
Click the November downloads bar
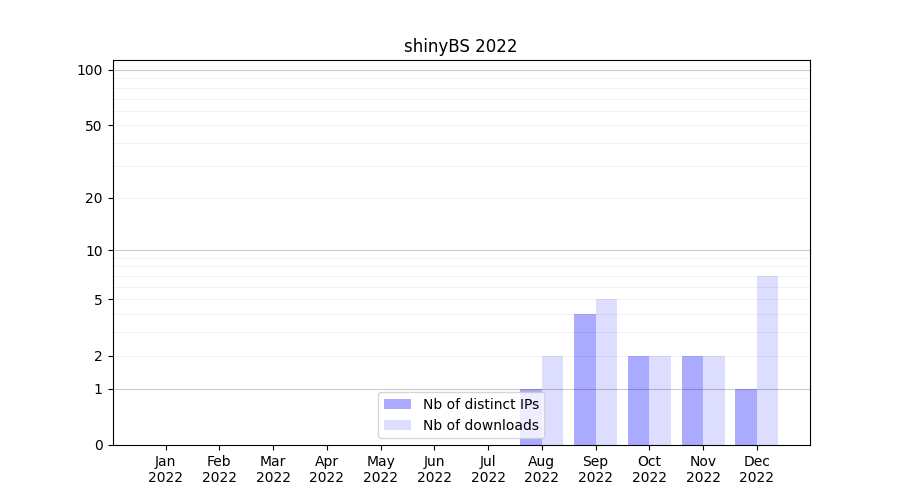(714, 400)
